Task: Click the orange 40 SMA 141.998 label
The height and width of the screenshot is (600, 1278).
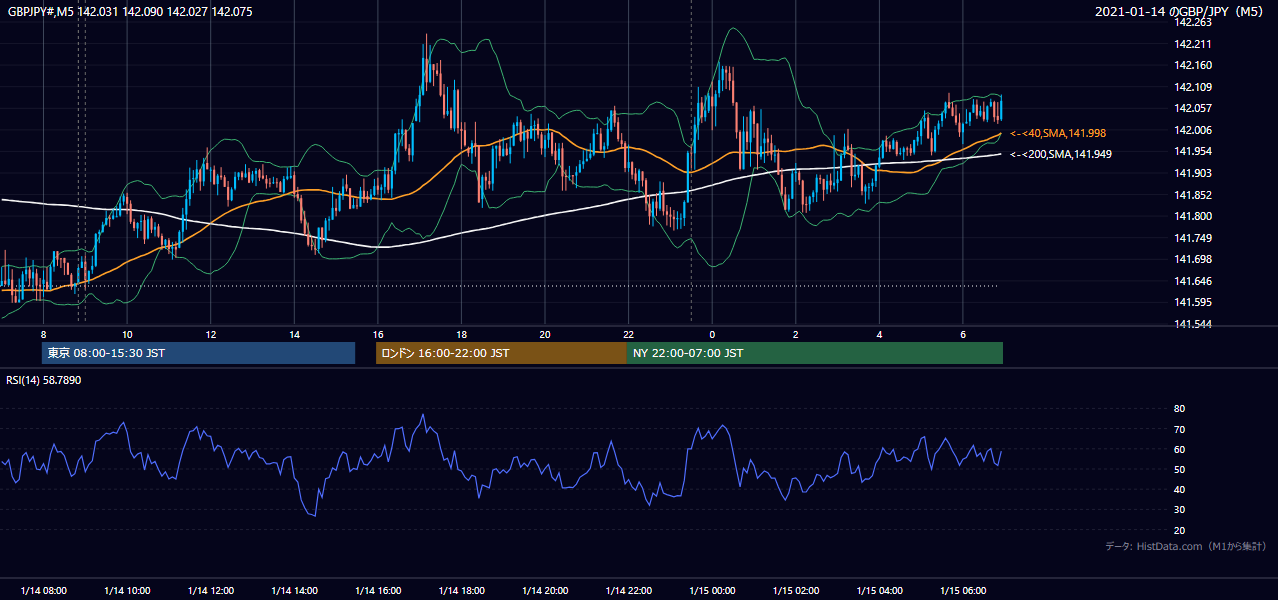Action: [x=1058, y=133]
